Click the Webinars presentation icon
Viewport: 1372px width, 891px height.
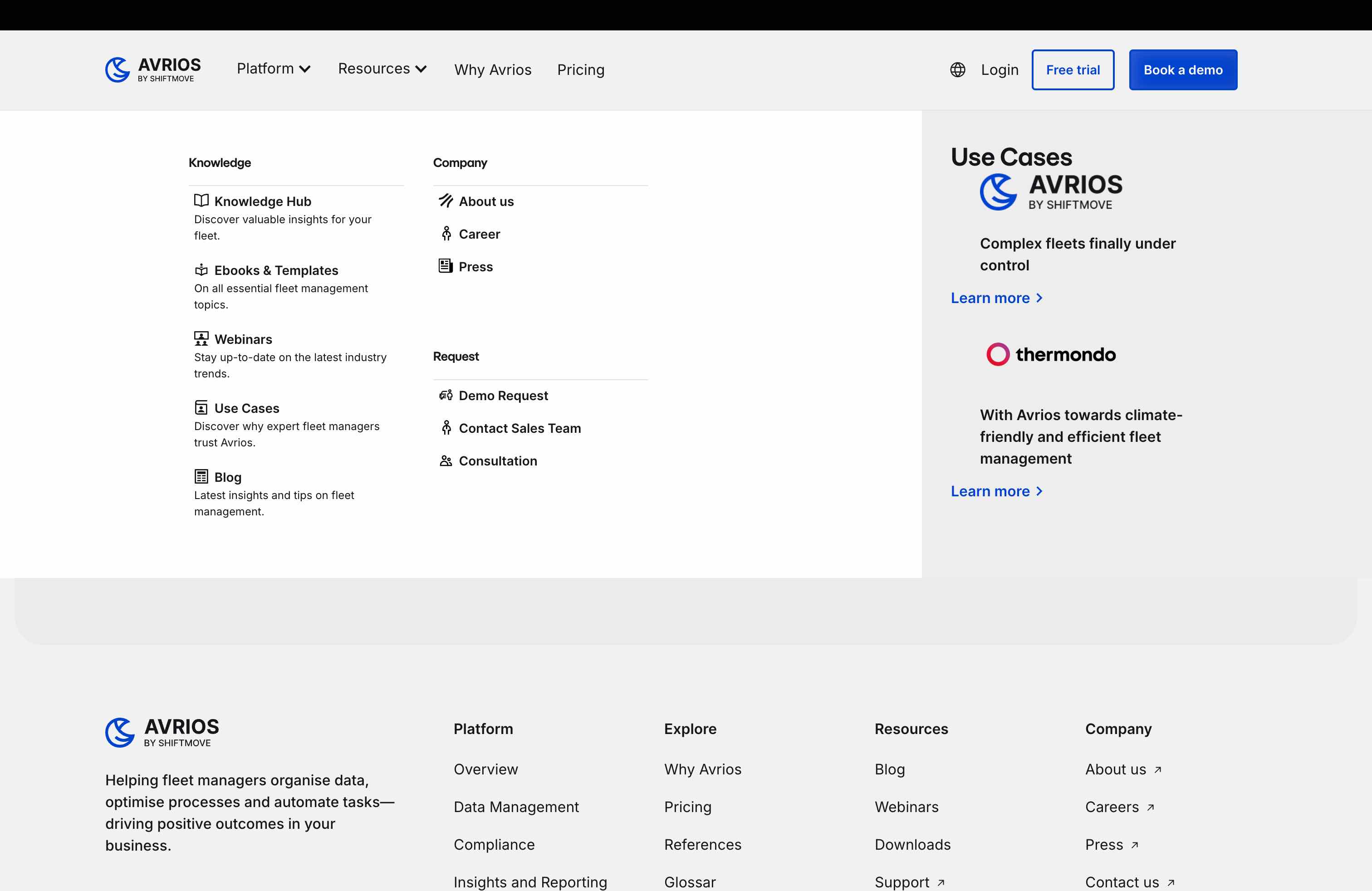pyautogui.click(x=201, y=338)
